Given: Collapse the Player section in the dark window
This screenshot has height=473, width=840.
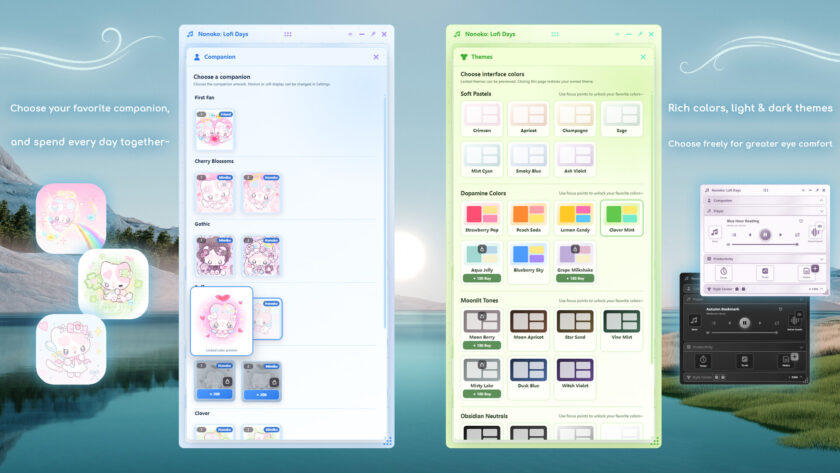Looking at the screenshot, I should 801,299.
